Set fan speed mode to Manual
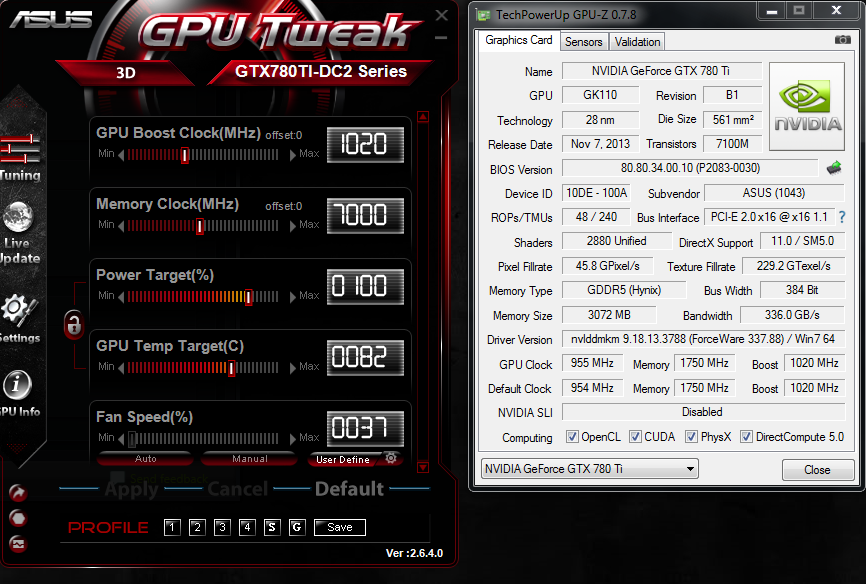 coord(250,459)
